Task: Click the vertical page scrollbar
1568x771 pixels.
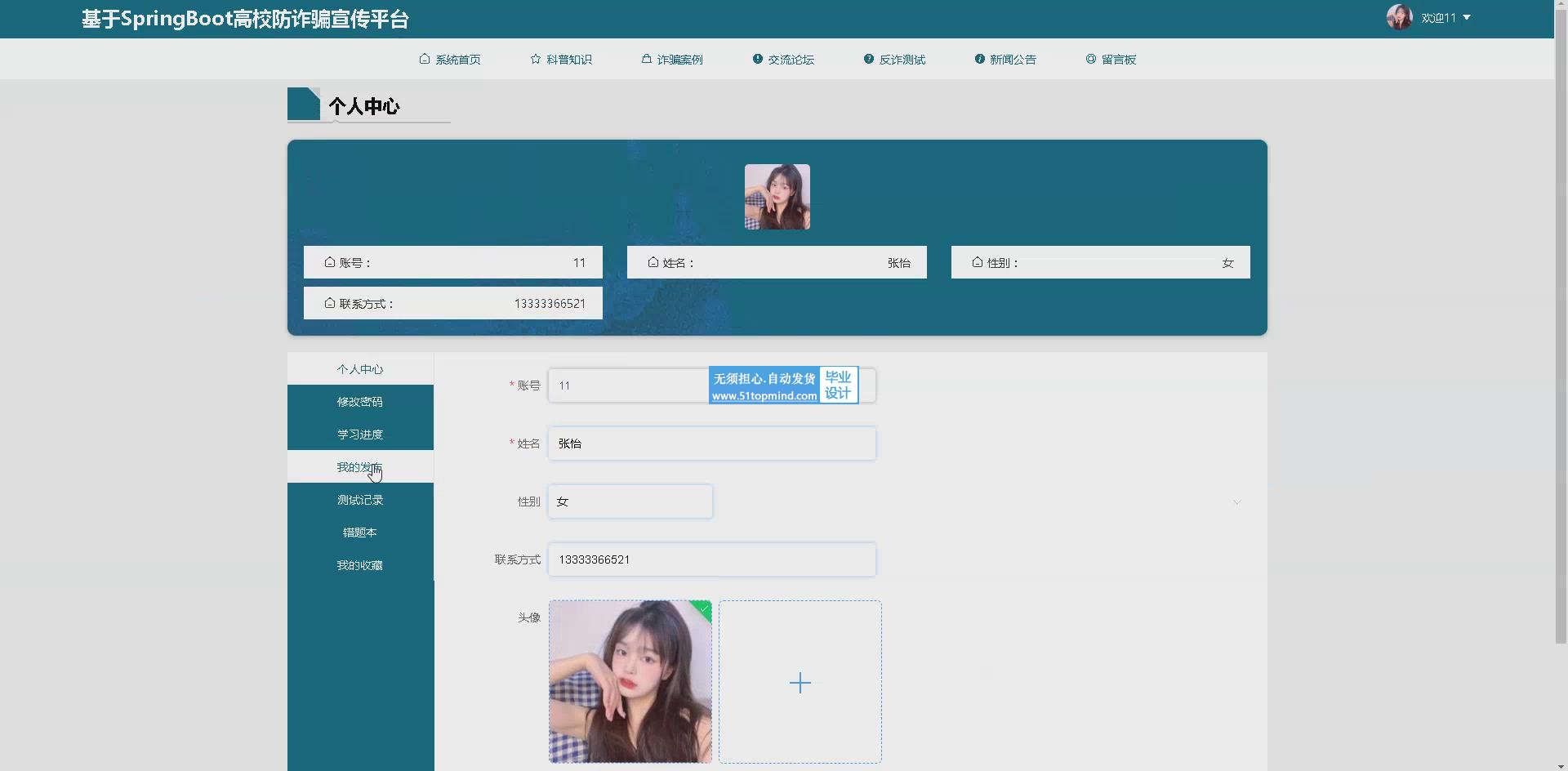Action: point(1561,327)
